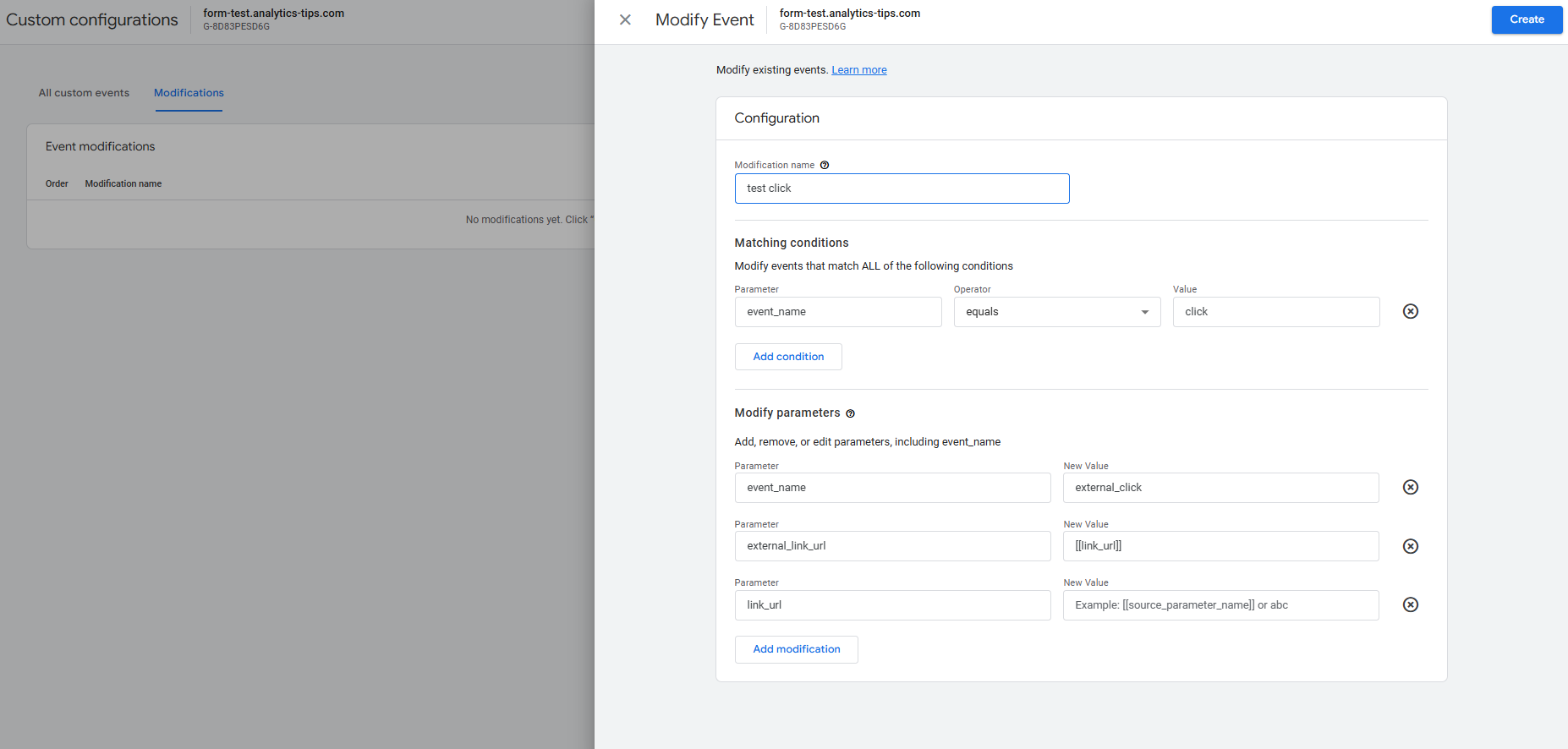This screenshot has width=1568, height=749.
Task: Delete the external_click parameter modification row
Action: [x=1410, y=487]
